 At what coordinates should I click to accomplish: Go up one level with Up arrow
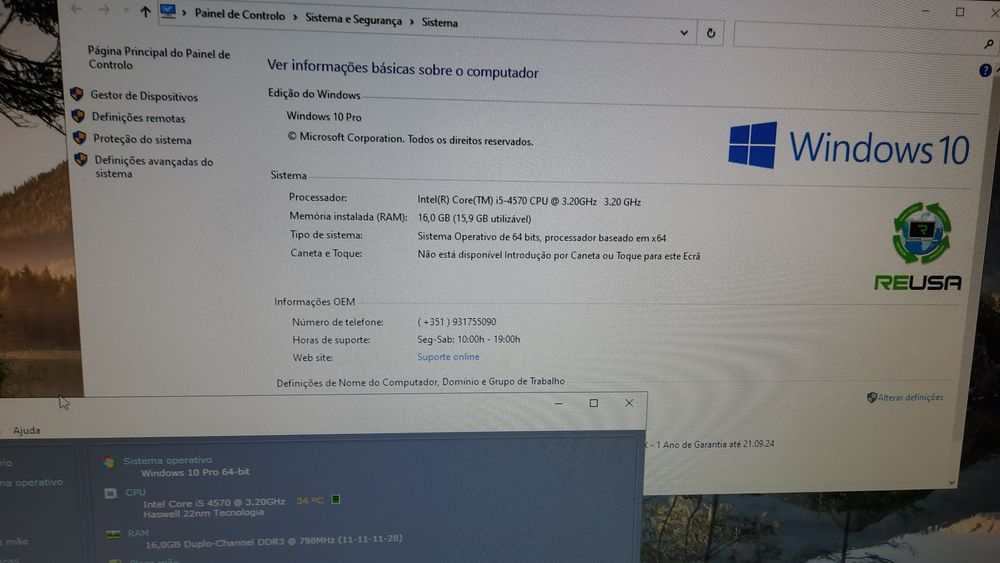pos(145,11)
